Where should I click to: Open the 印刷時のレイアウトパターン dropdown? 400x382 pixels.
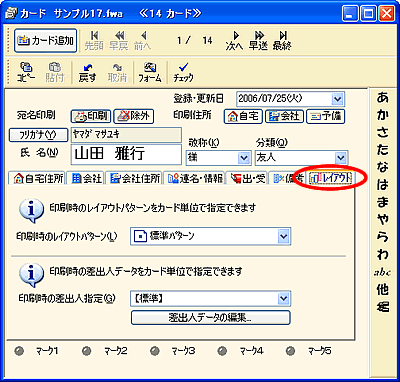(283, 236)
